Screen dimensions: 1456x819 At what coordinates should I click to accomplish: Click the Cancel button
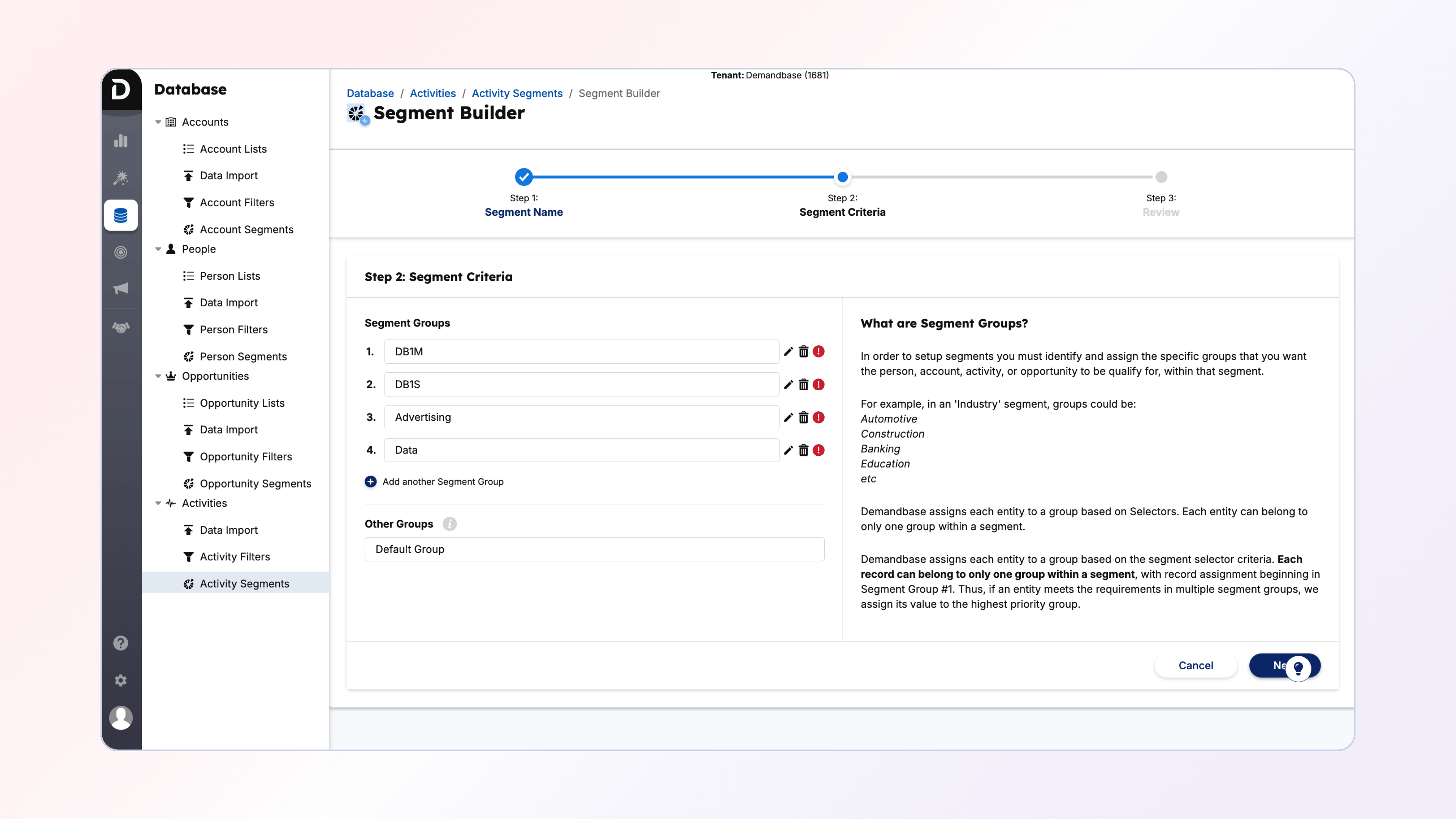tap(1196, 665)
